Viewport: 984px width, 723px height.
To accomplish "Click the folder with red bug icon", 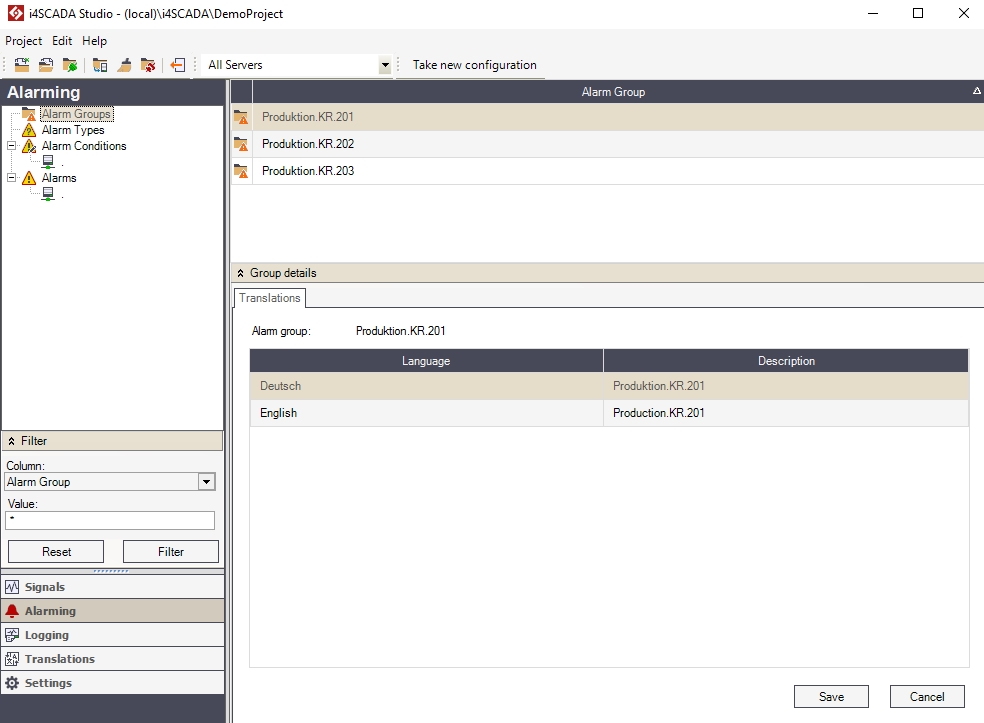I will [x=148, y=65].
